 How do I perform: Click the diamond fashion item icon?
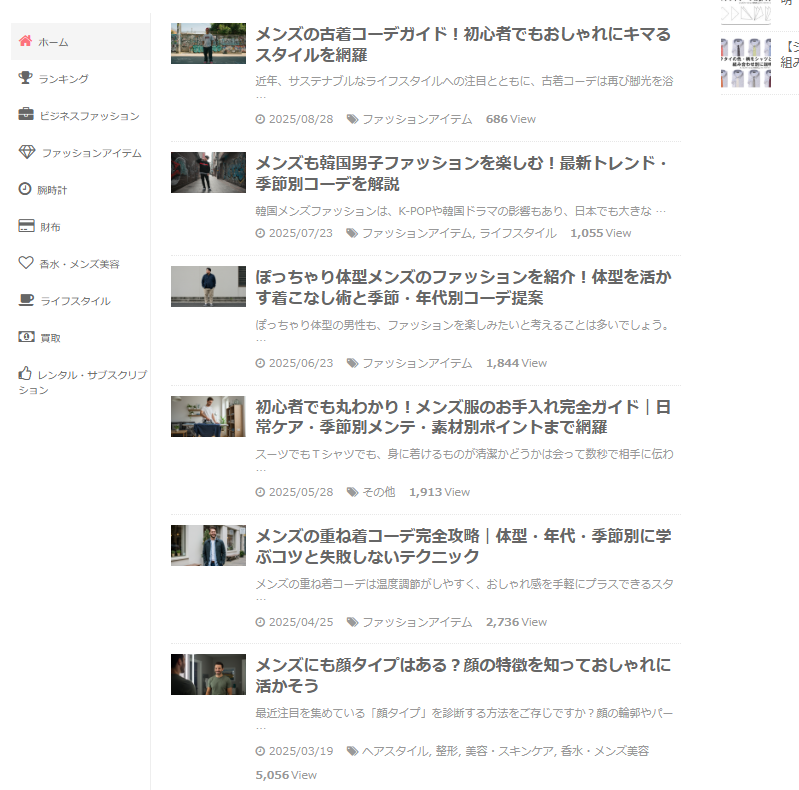pyautogui.click(x=27, y=153)
